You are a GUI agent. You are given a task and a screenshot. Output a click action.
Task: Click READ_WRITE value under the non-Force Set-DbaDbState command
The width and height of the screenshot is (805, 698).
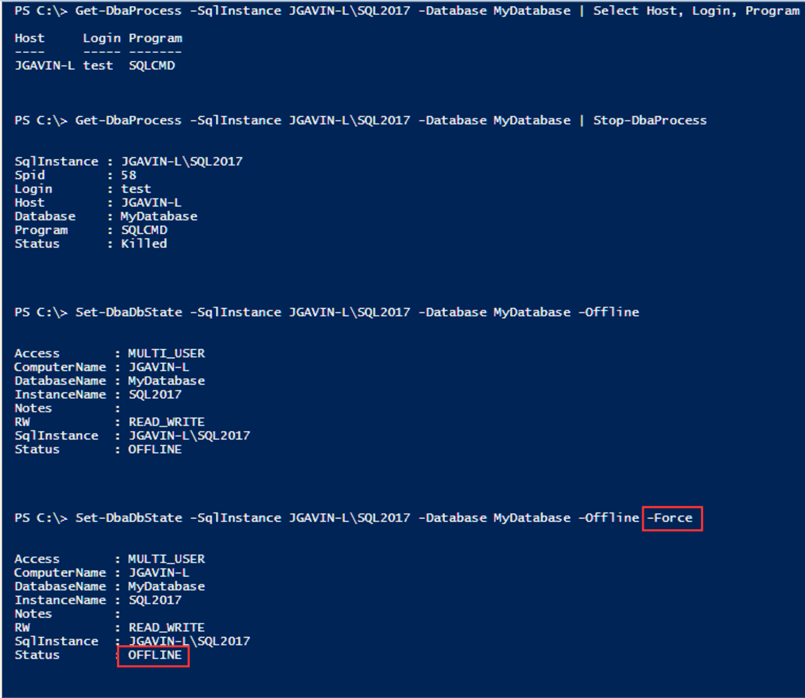(x=166, y=422)
